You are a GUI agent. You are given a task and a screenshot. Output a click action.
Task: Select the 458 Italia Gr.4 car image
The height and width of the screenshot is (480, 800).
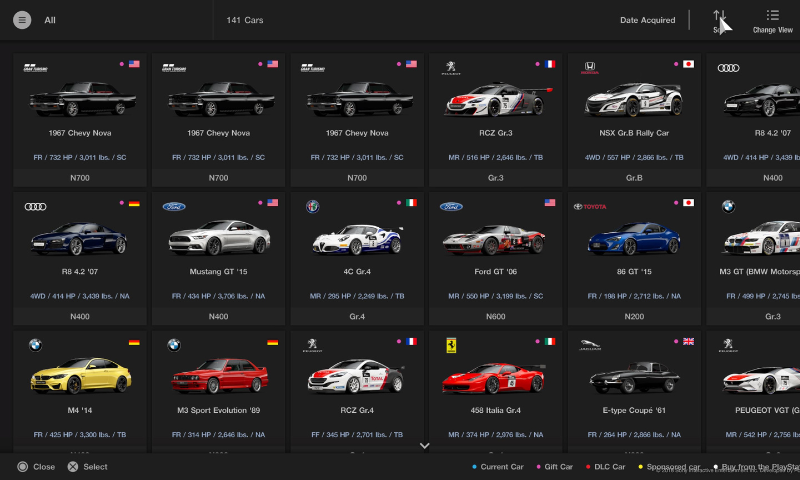click(493, 378)
